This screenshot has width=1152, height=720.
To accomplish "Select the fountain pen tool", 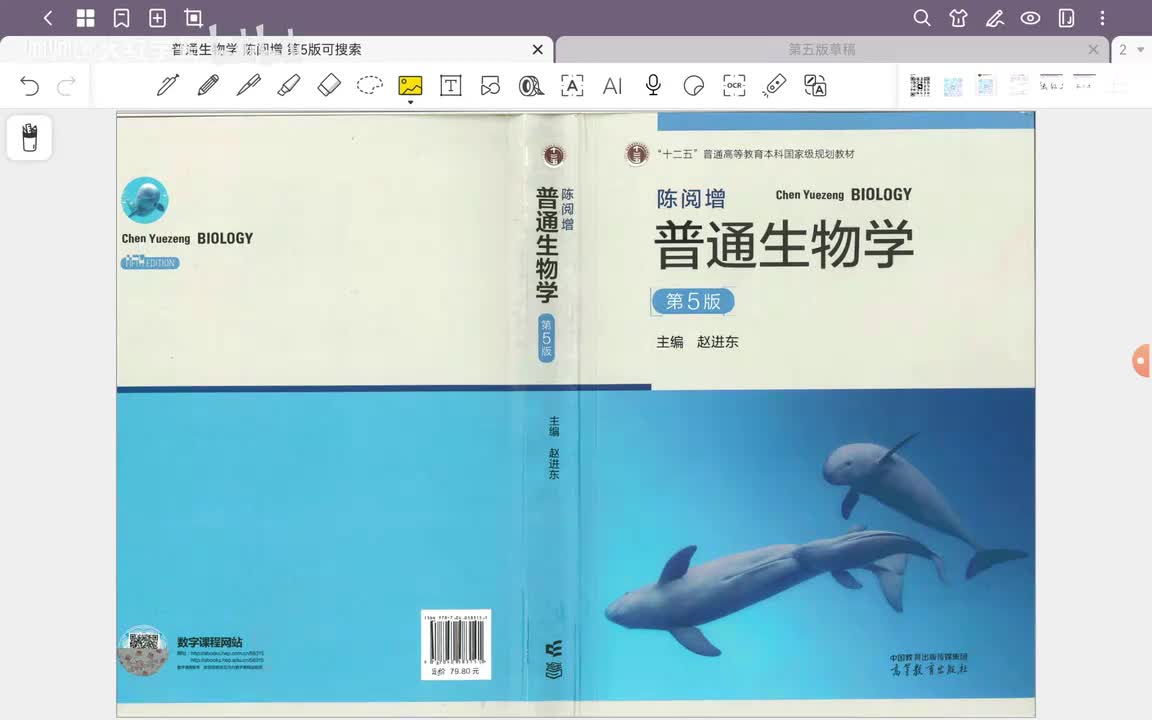I will (168, 85).
